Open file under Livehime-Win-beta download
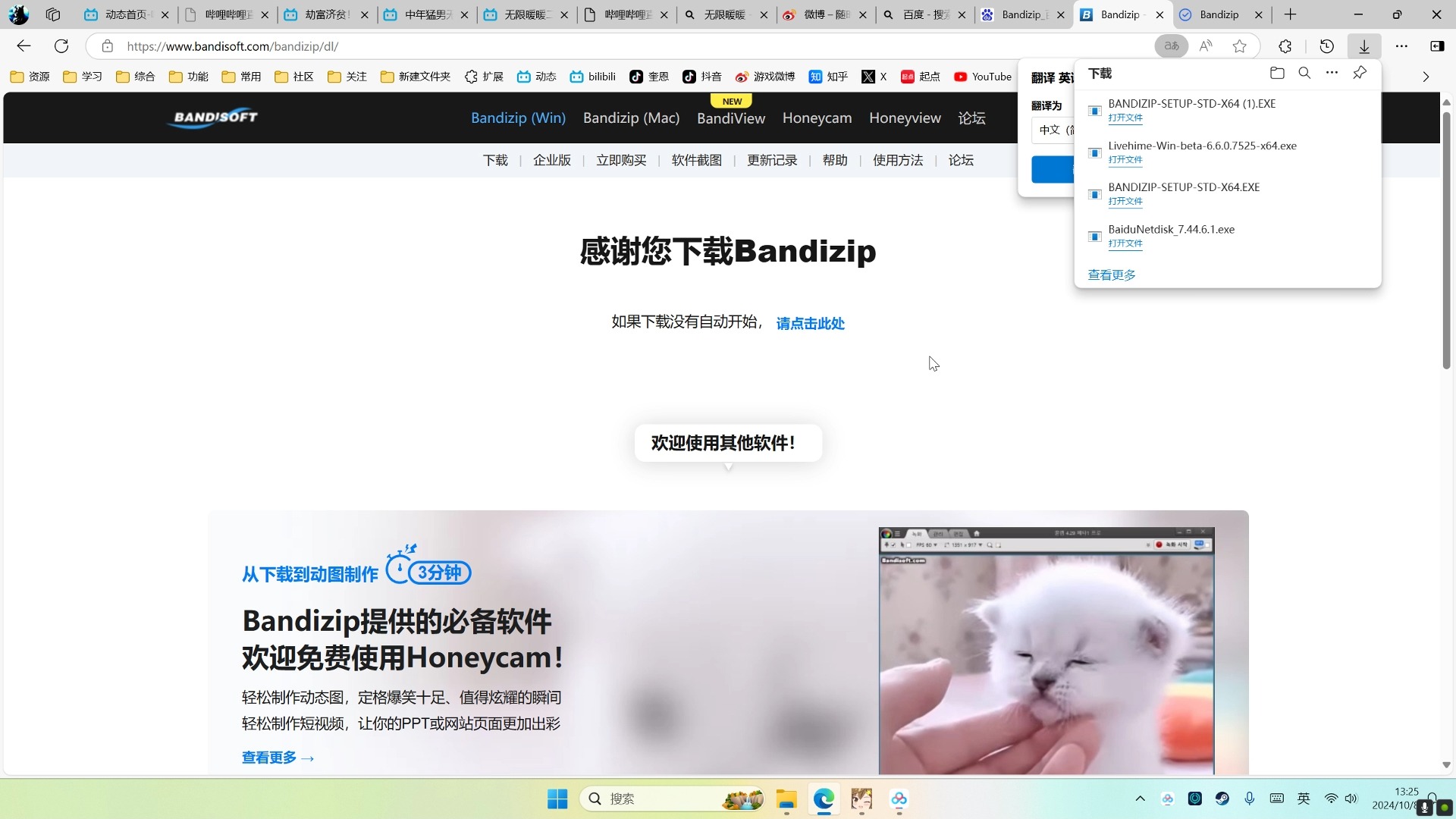 coord(1125,159)
